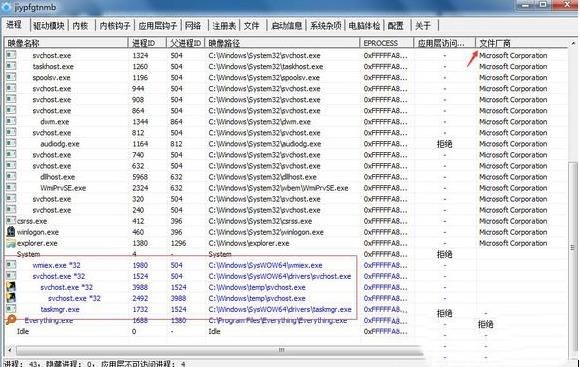Screen dimensions: 580x367
Task: Click the icon of svchost.exe with PID 740
Action: [x=11, y=155]
